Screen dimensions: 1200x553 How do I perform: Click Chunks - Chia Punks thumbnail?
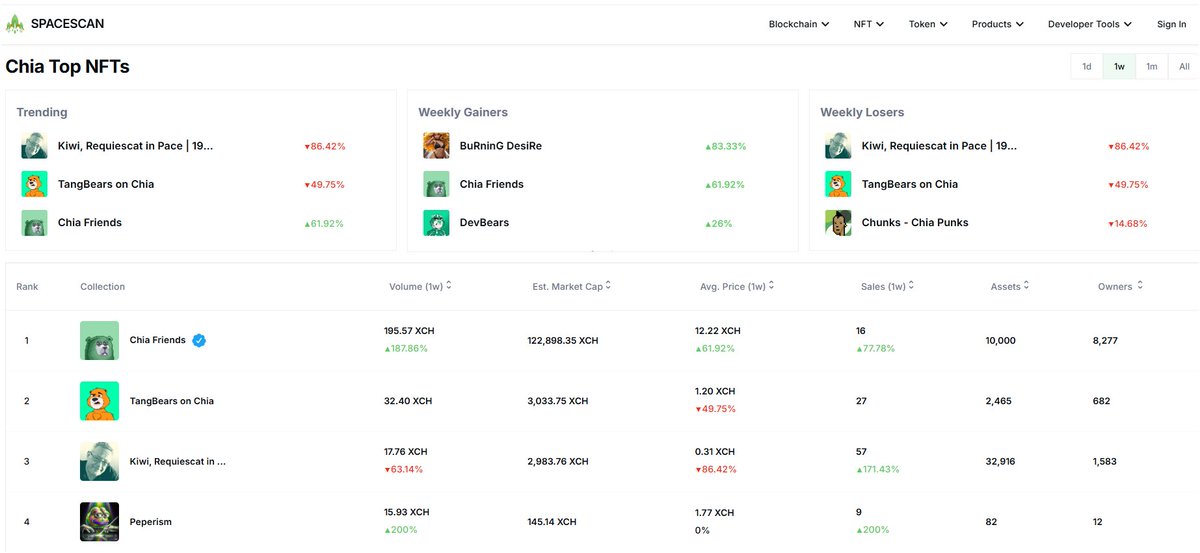click(838, 222)
